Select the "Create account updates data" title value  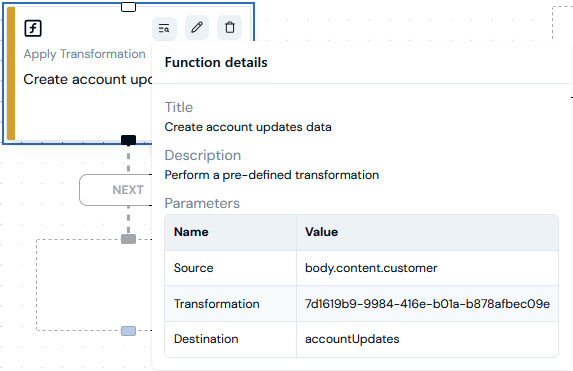click(x=248, y=127)
